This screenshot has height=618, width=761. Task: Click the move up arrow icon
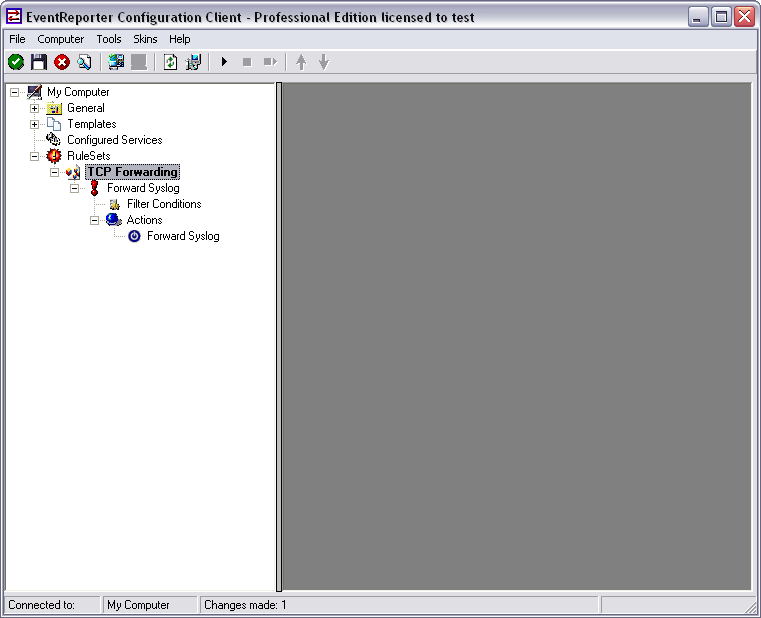click(x=301, y=62)
